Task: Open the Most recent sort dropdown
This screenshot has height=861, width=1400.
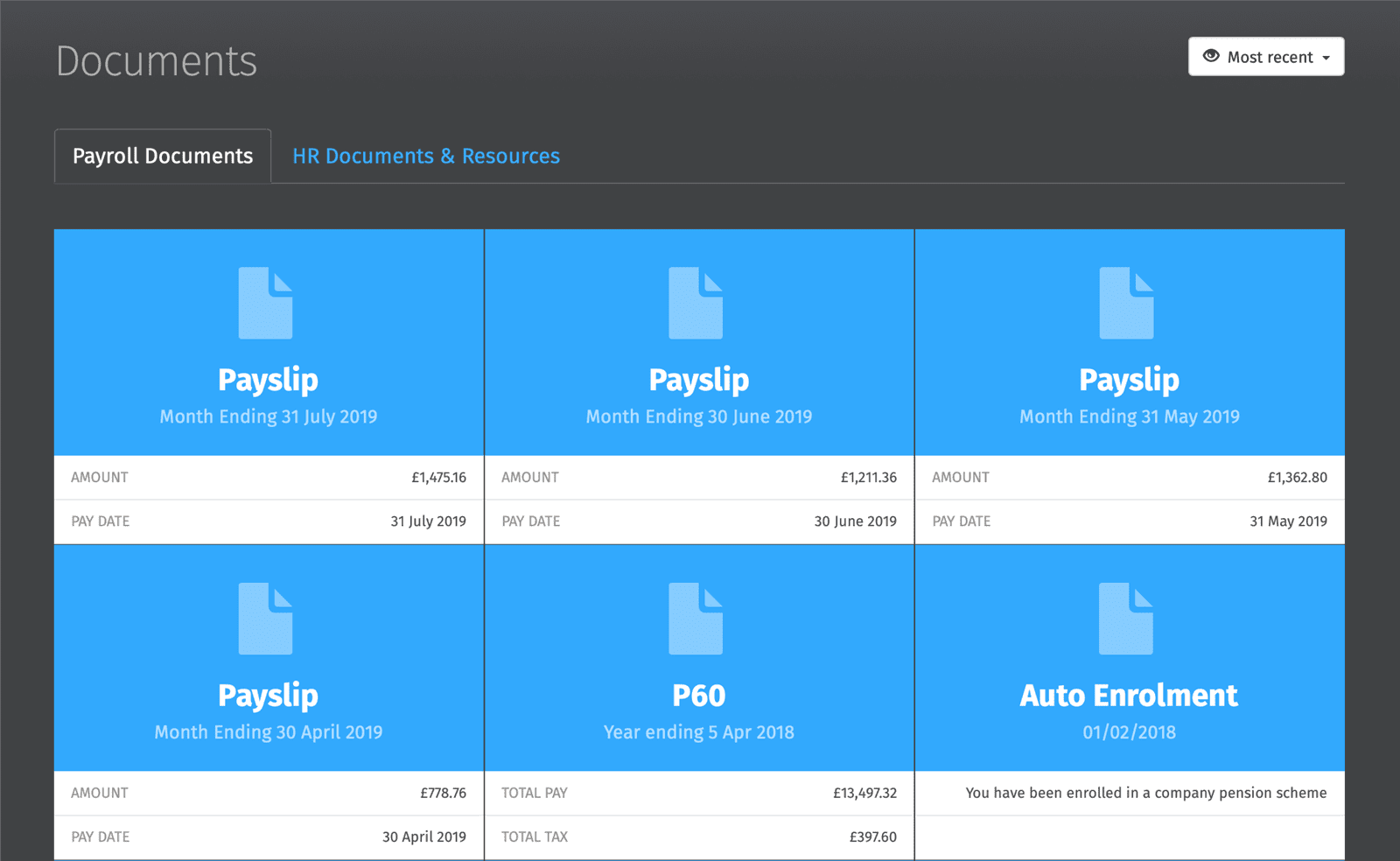Action: (1265, 57)
